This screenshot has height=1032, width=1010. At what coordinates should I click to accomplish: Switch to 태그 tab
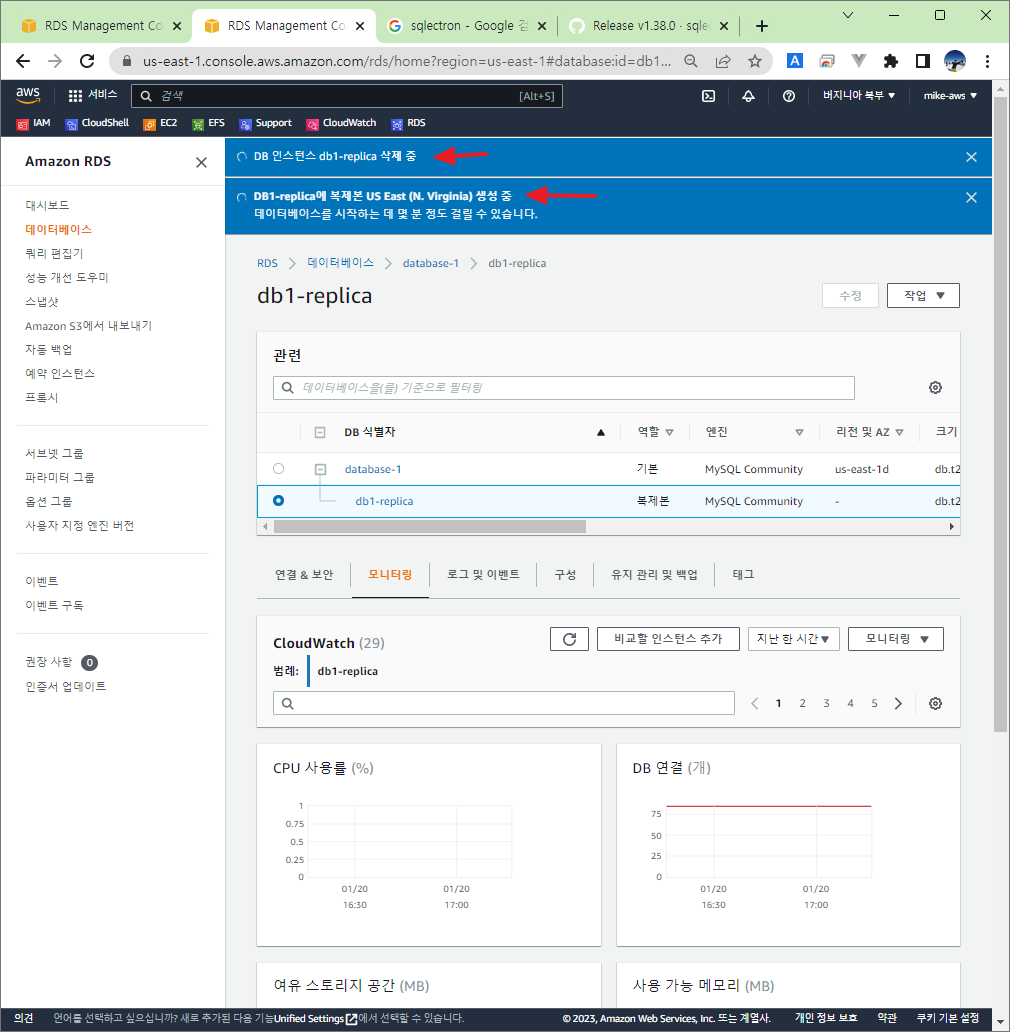[x=743, y=575]
